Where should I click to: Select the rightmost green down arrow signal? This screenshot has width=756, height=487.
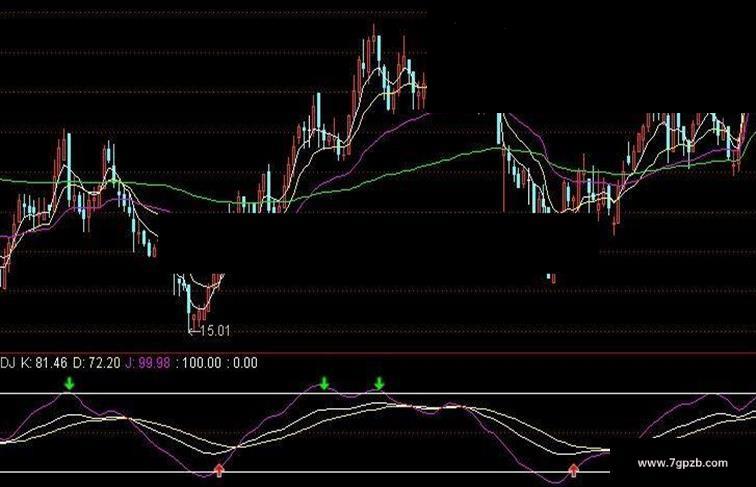(379, 384)
